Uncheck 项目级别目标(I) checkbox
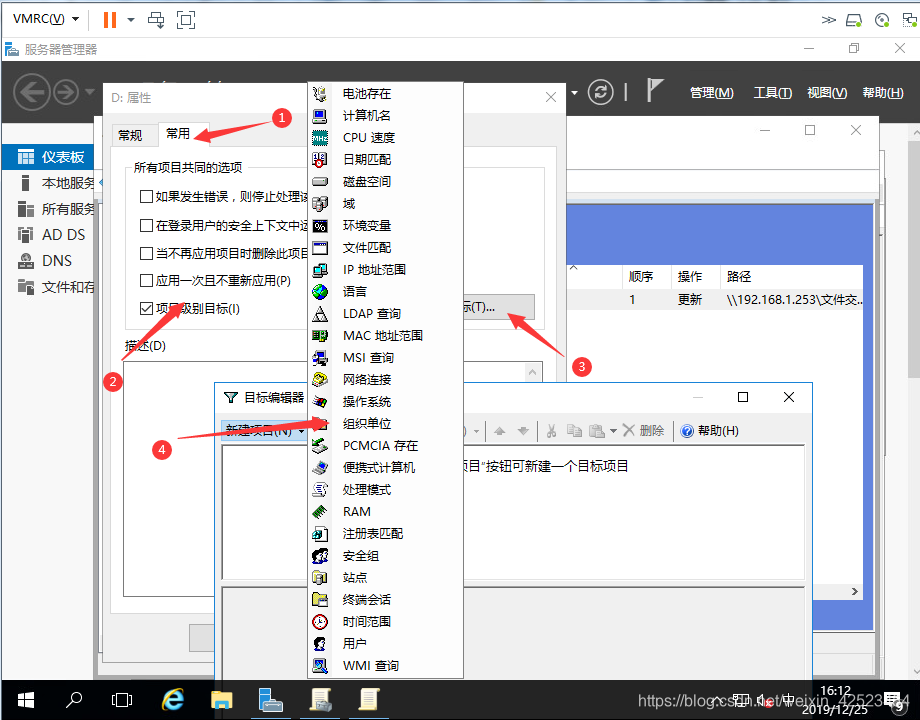 147,309
